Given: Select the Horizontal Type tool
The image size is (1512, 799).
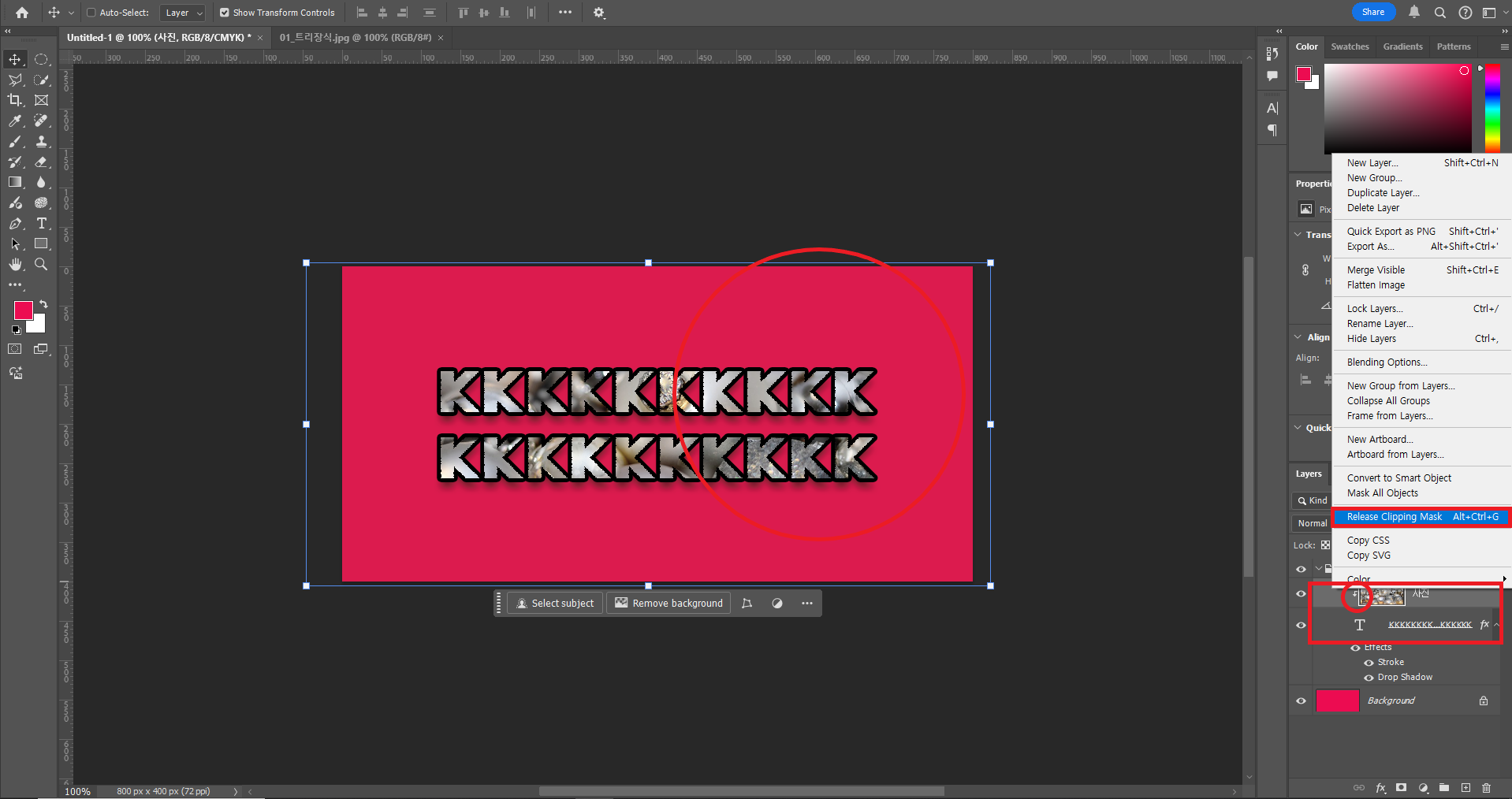Looking at the screenshot, I should [42, 224].
